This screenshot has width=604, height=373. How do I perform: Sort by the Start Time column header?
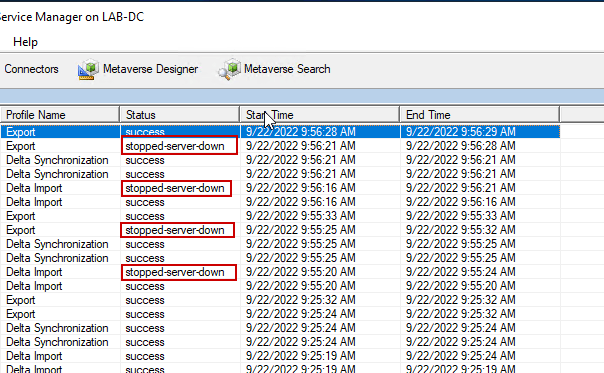[x=319, y=115]
